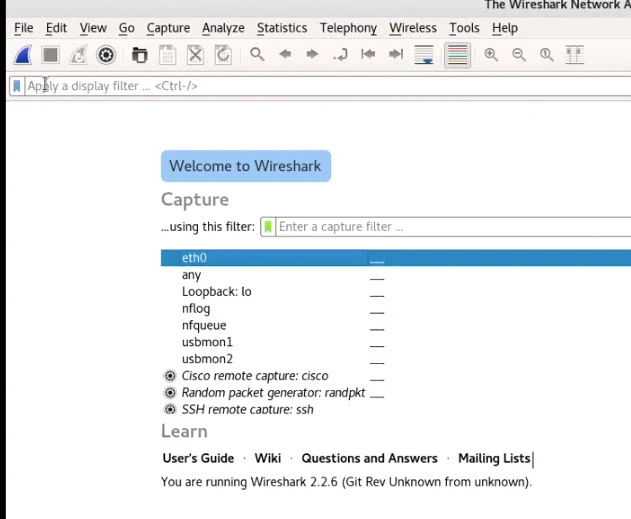Screen dimensions: 631x519
Task: Select the usbmon1 interface
Action: pos(396,342)
